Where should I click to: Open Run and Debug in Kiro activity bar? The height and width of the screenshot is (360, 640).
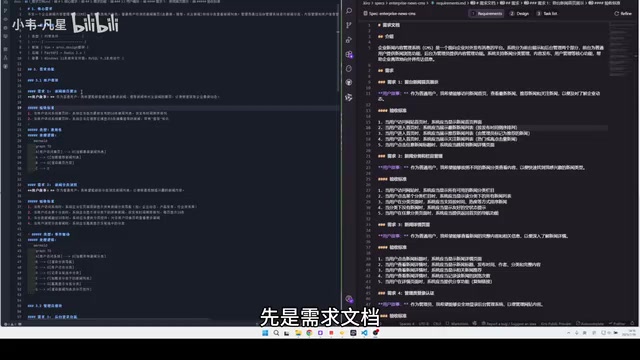[349, 40]
